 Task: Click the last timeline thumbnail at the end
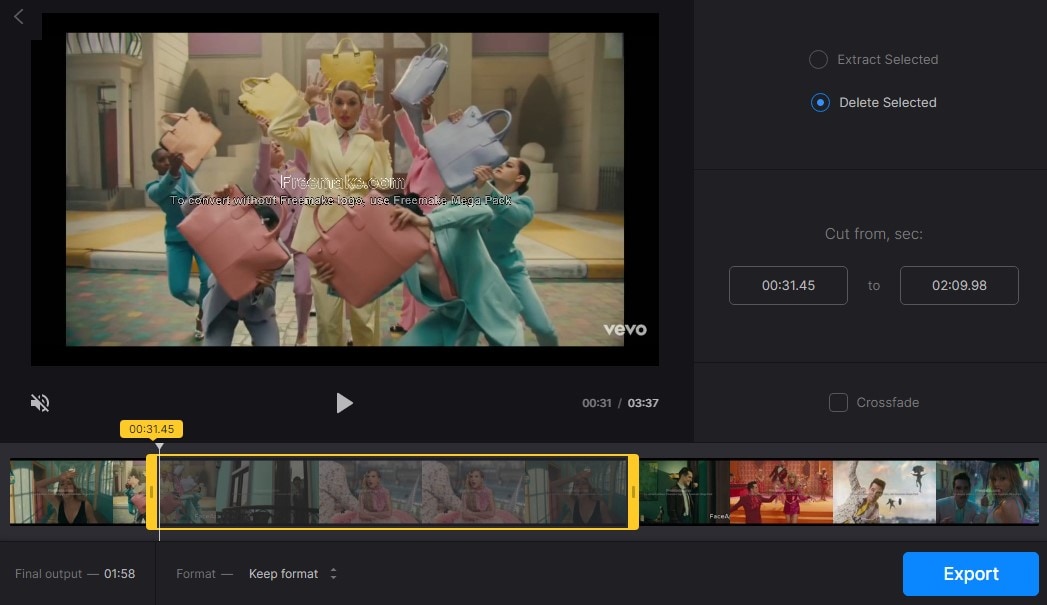[x=987, y=491]
